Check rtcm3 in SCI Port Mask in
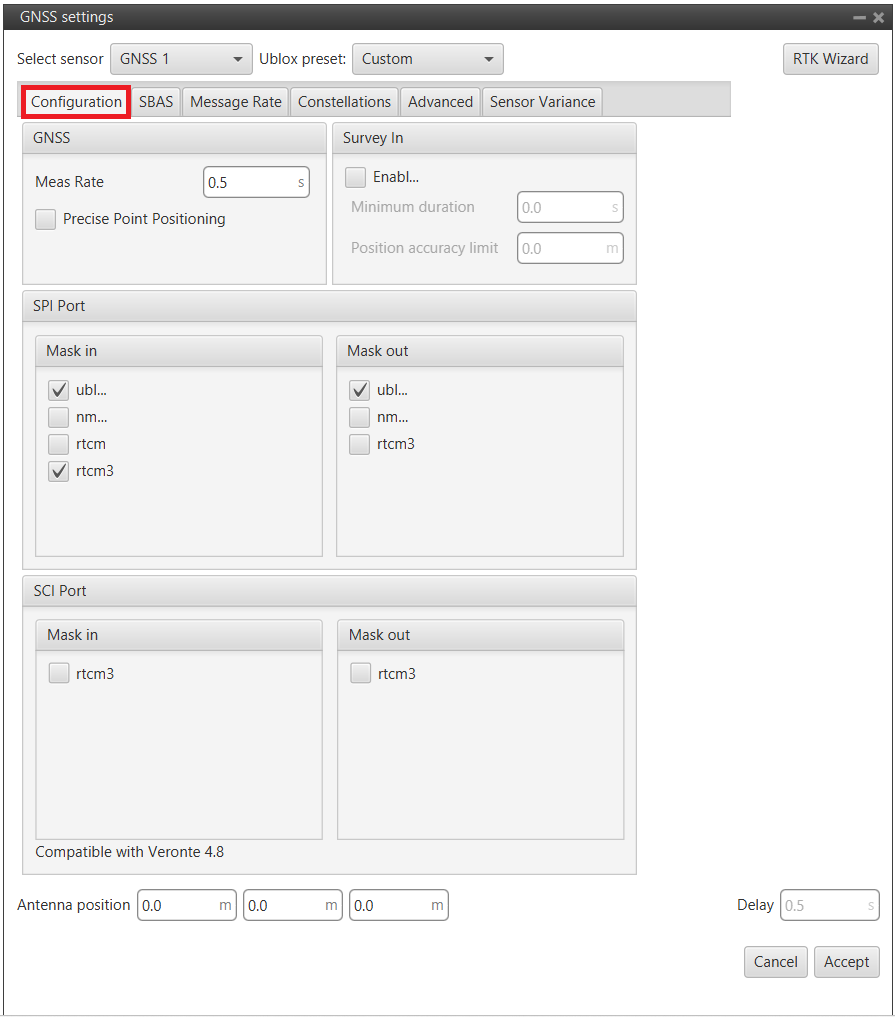This screenshot has height=1017, width=895. coord(59,674)
